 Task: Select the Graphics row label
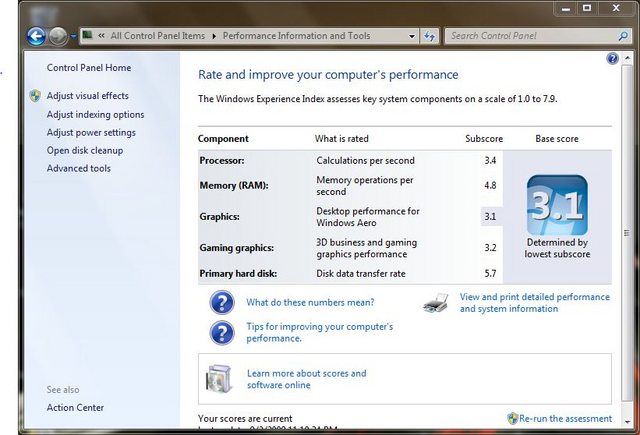click(x=220, y=217)
